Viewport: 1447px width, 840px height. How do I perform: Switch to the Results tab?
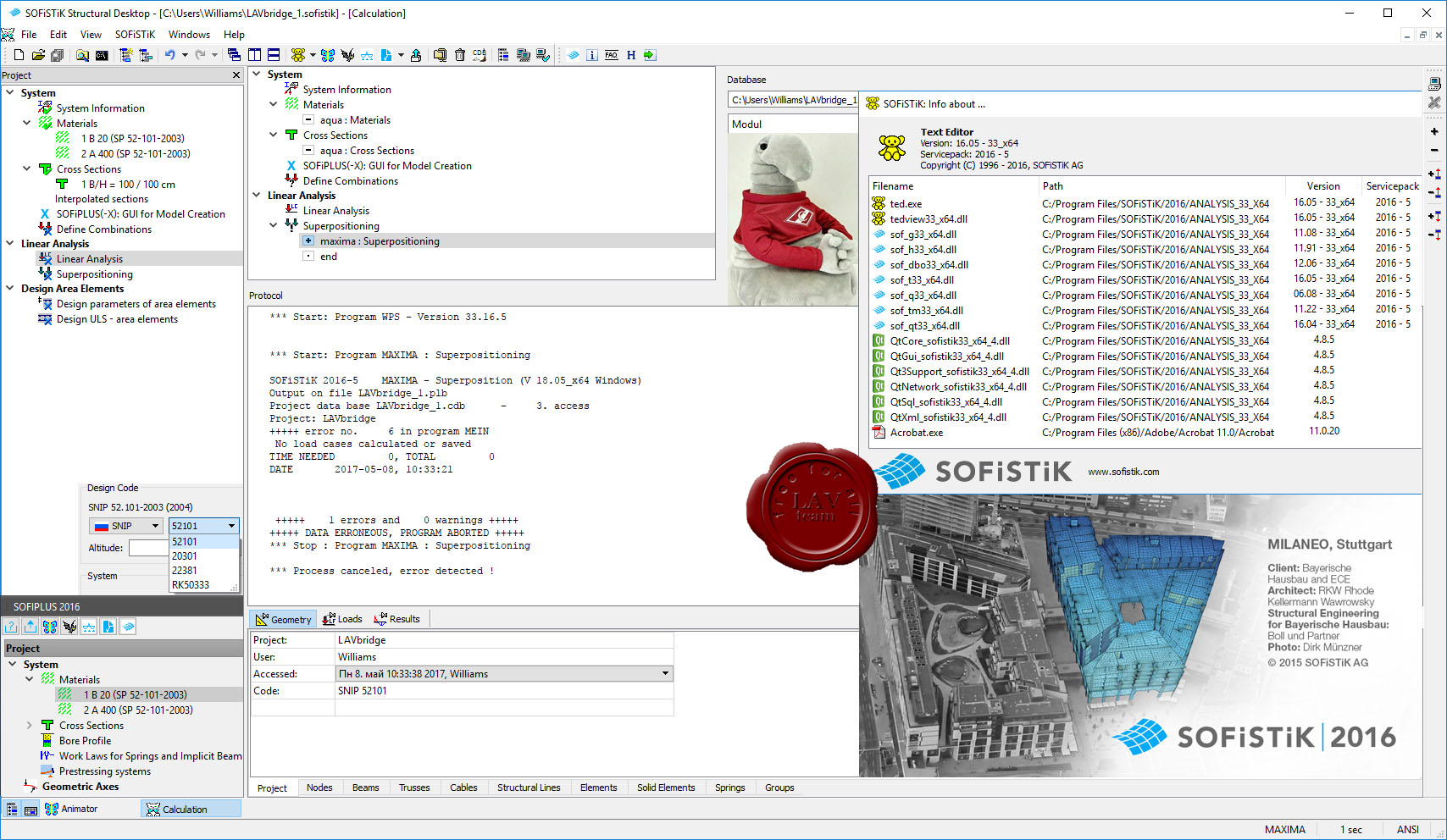point(397,619)
